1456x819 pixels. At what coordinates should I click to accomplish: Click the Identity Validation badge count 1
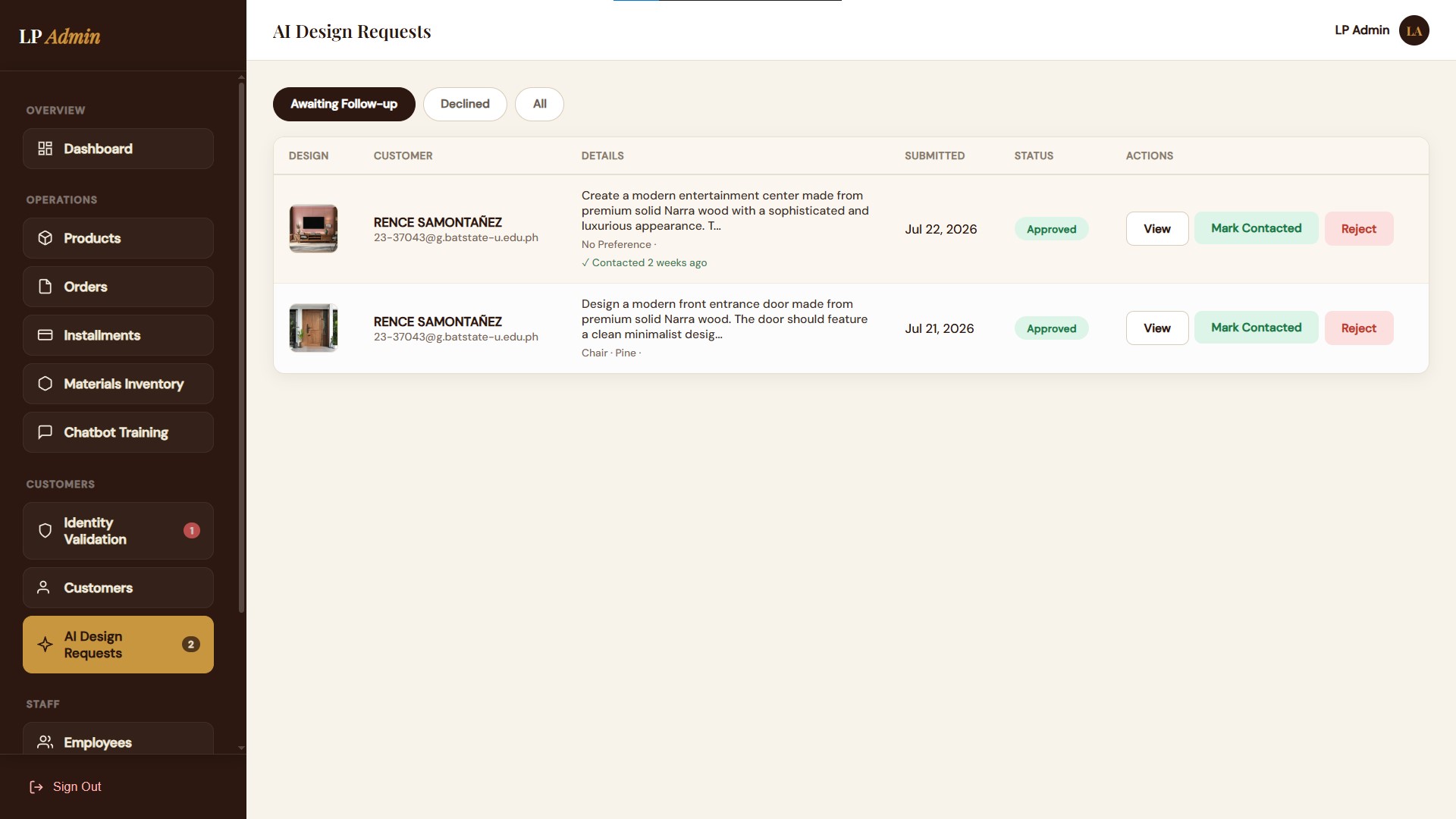192,531
